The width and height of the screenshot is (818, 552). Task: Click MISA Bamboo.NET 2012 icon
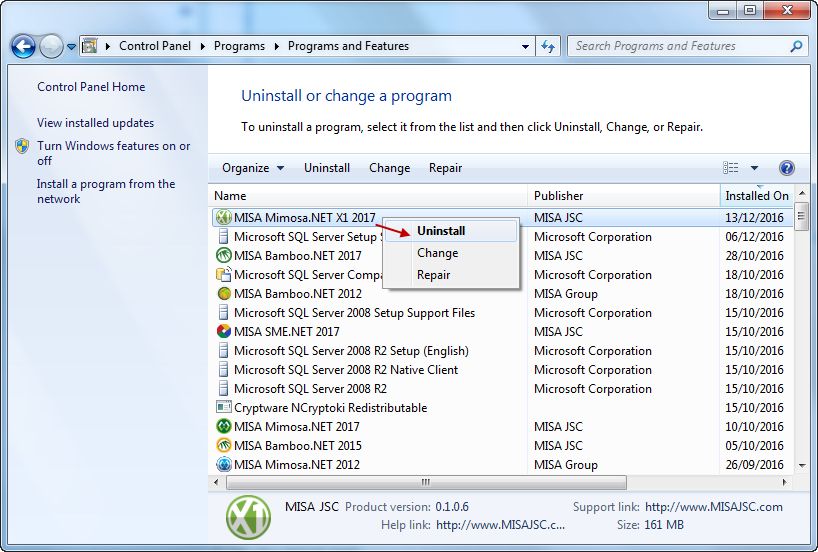224,294
